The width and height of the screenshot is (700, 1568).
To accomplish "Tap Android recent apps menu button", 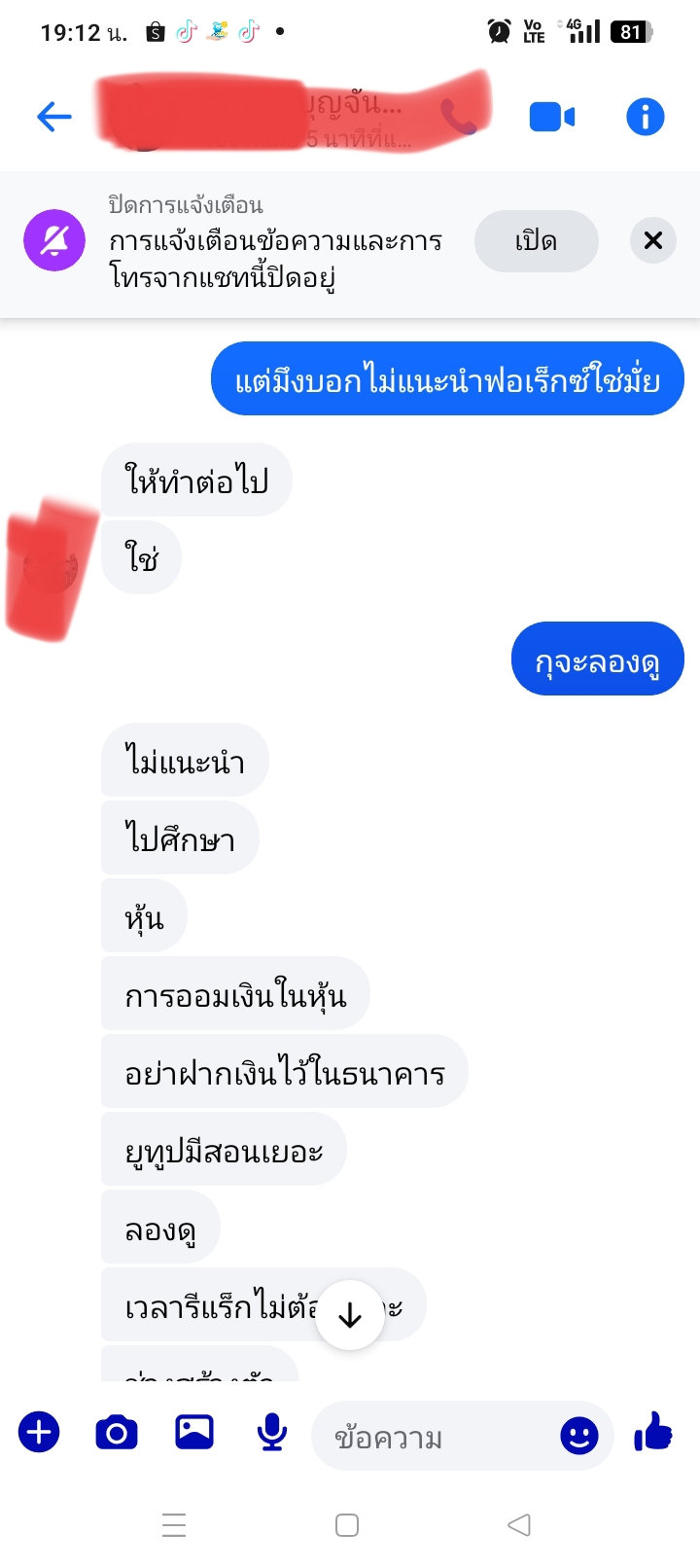I will pyautogui.click(x=174, y=1525).
